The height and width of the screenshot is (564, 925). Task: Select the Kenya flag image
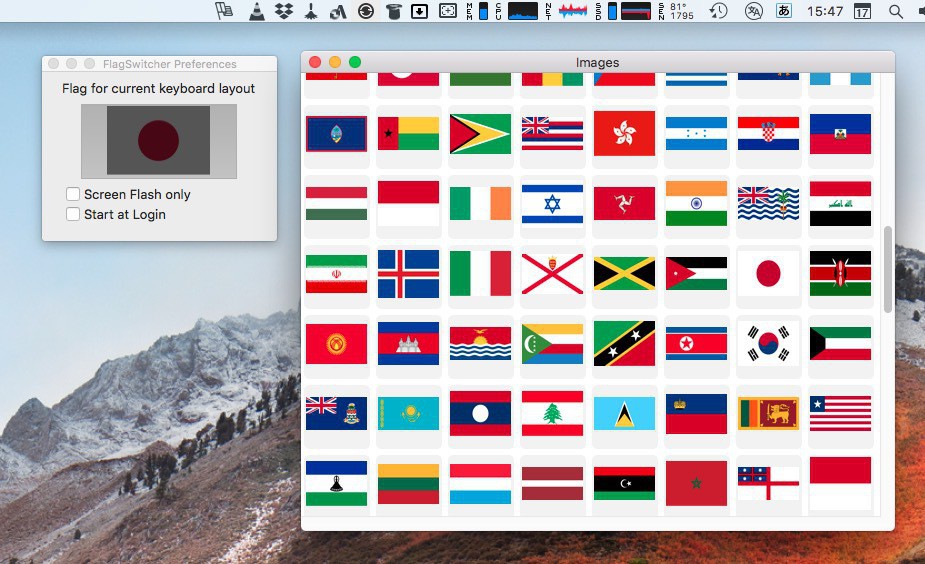click(x=840, y=273)
